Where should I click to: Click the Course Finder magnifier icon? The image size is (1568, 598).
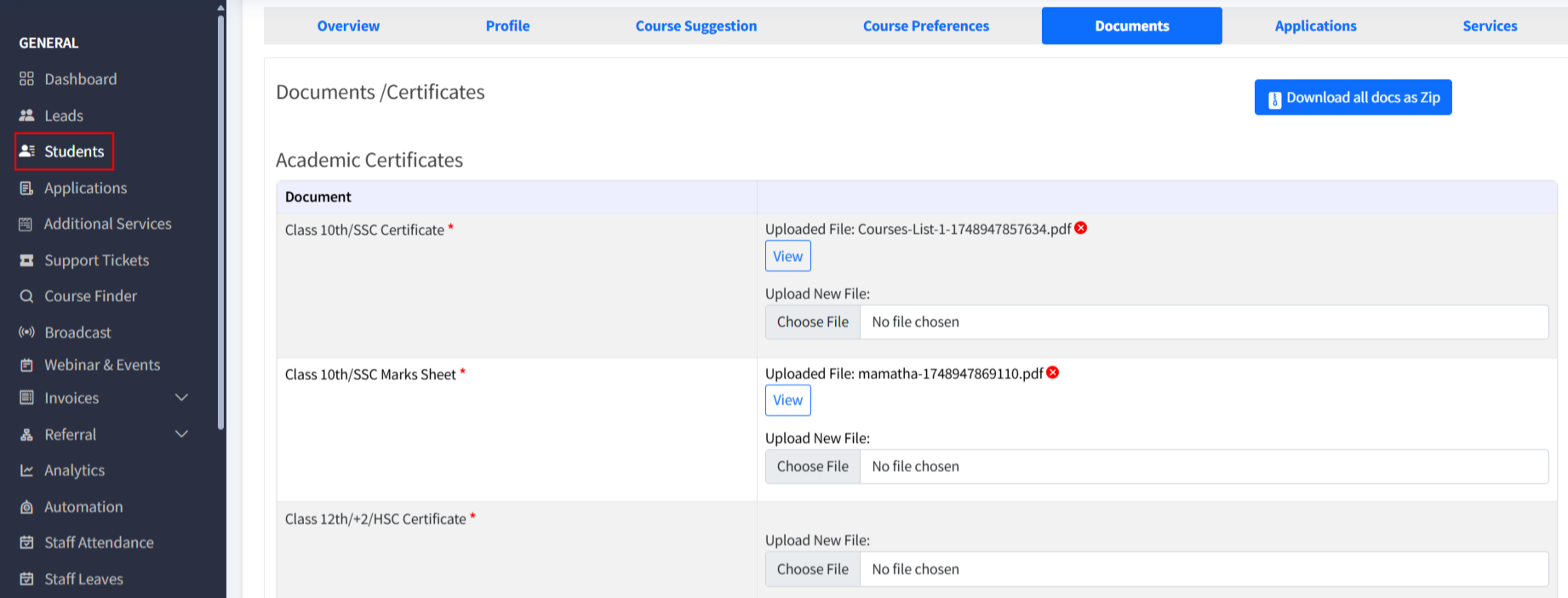[26, 296]
